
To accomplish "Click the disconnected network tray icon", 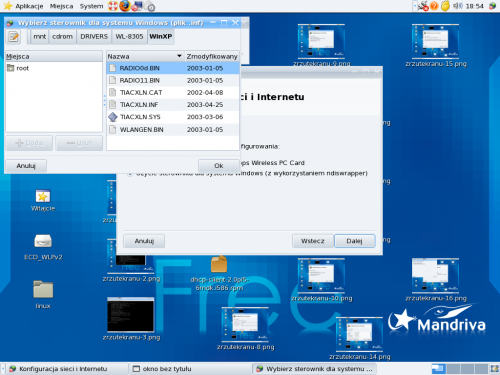I will pyautogui.click(x=423, y=6).
